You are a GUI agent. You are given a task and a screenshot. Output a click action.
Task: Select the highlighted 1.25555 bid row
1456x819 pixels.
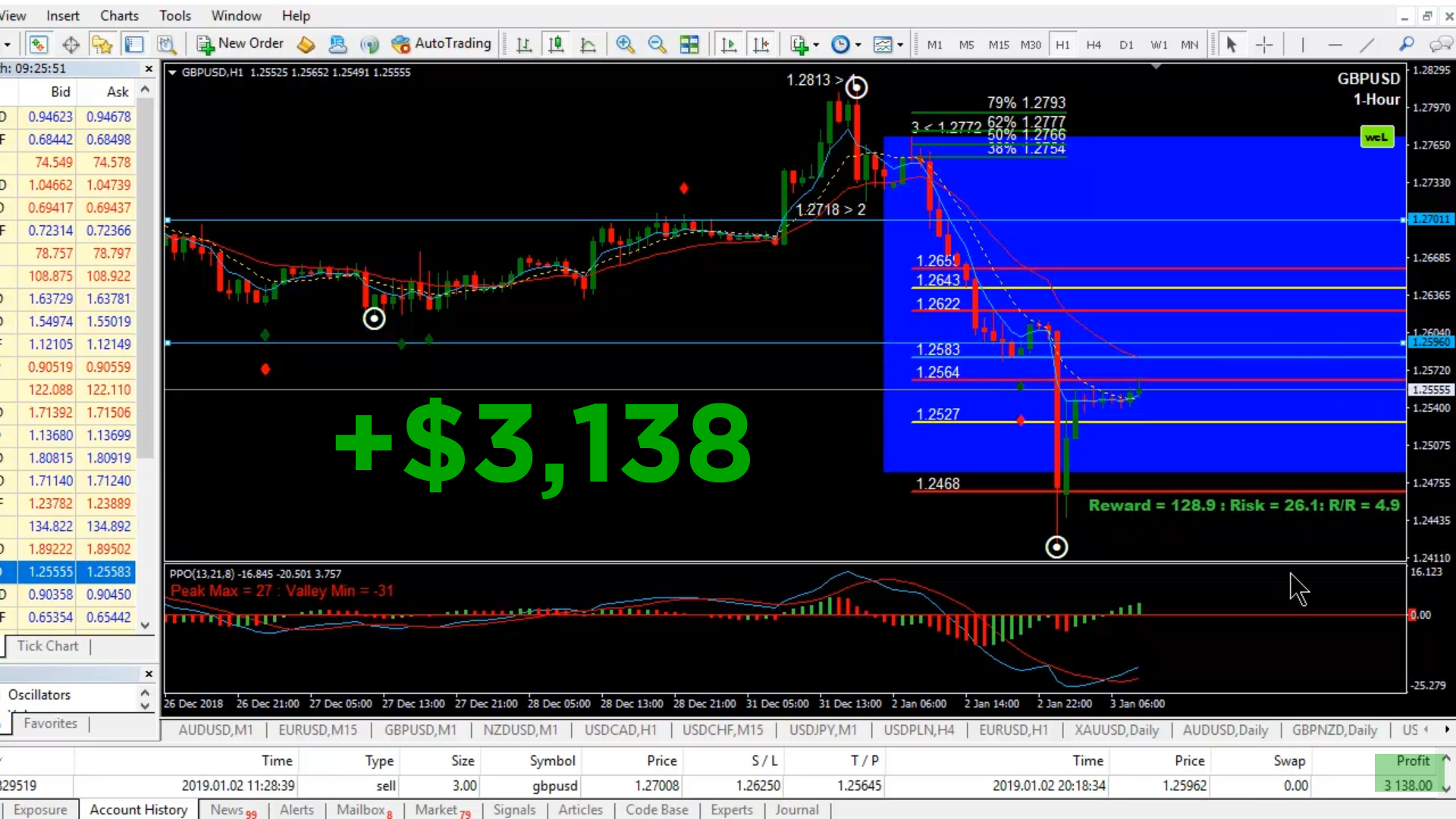tap(68, 572)
